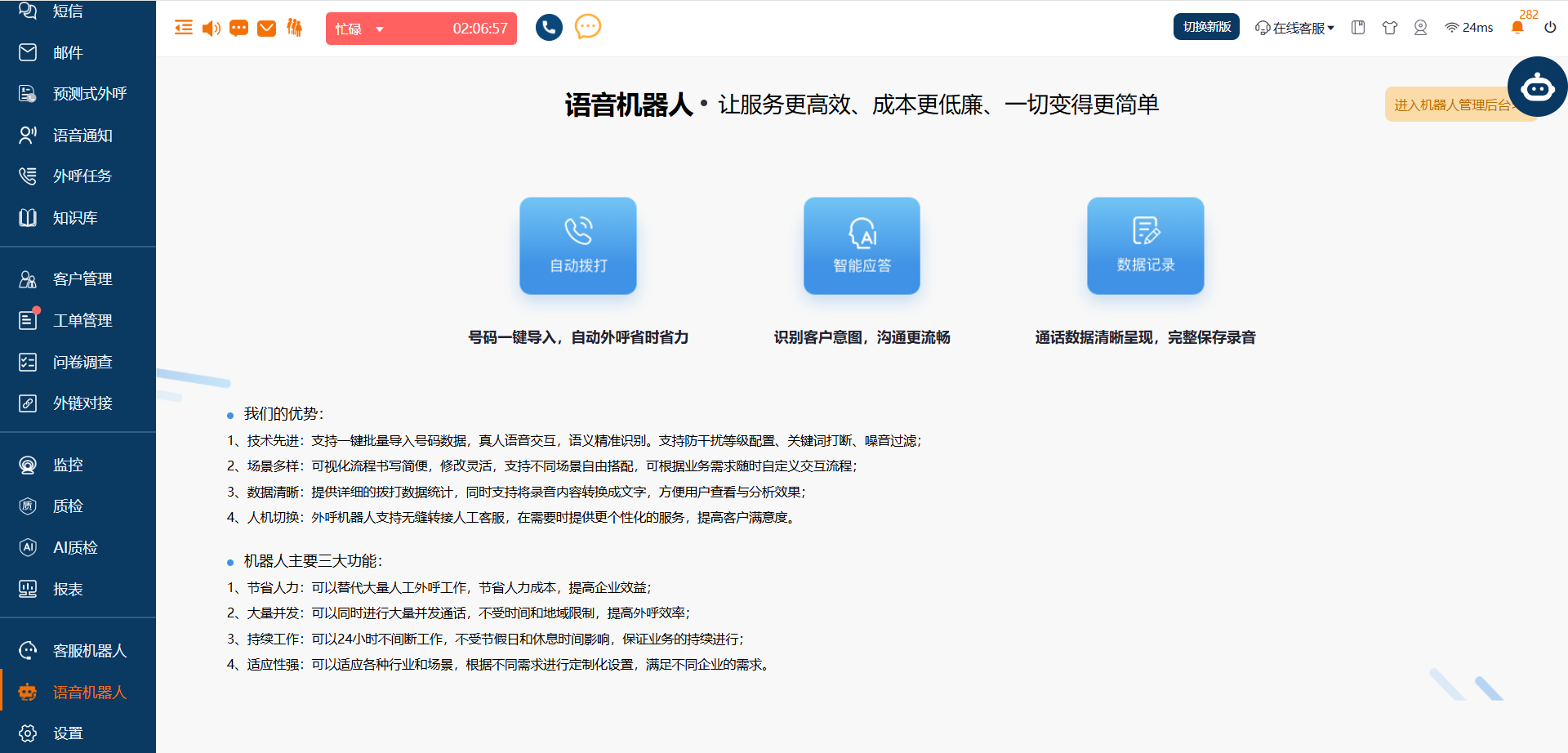Click the 切换新版 button
The image size is (1568, 753).
coord(1206,27)
